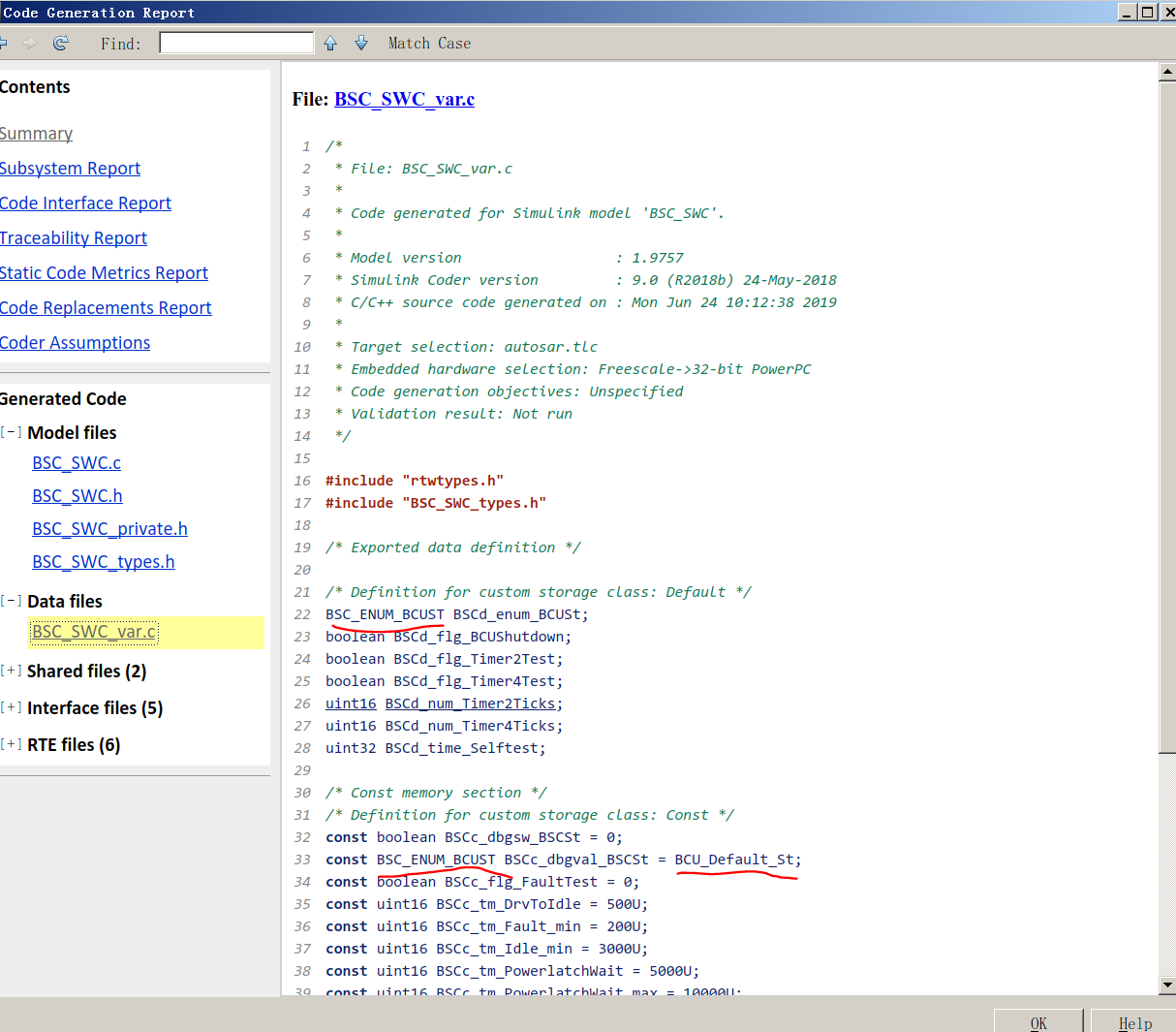Open the Summary link in Contents

[36, 134]
